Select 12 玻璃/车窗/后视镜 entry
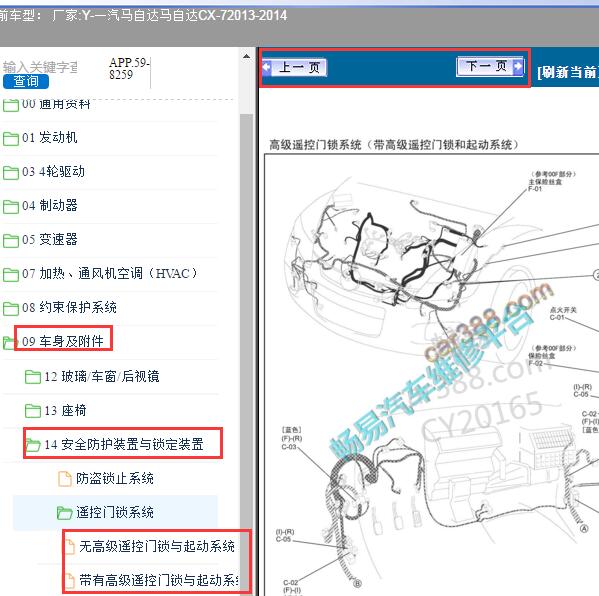This screenshot has height=596, width=599. pos(102,377)
